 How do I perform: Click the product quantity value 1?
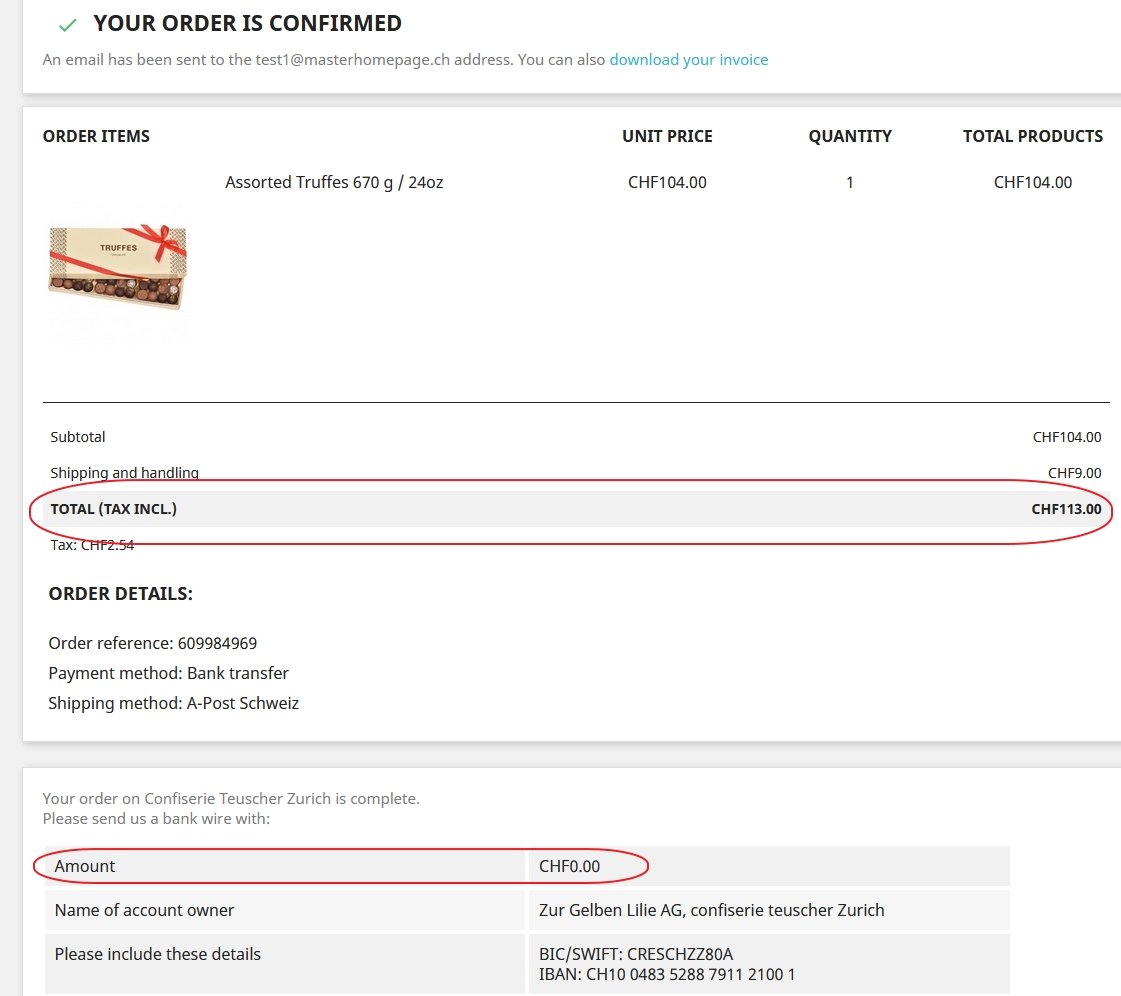(x=850, y=183)
